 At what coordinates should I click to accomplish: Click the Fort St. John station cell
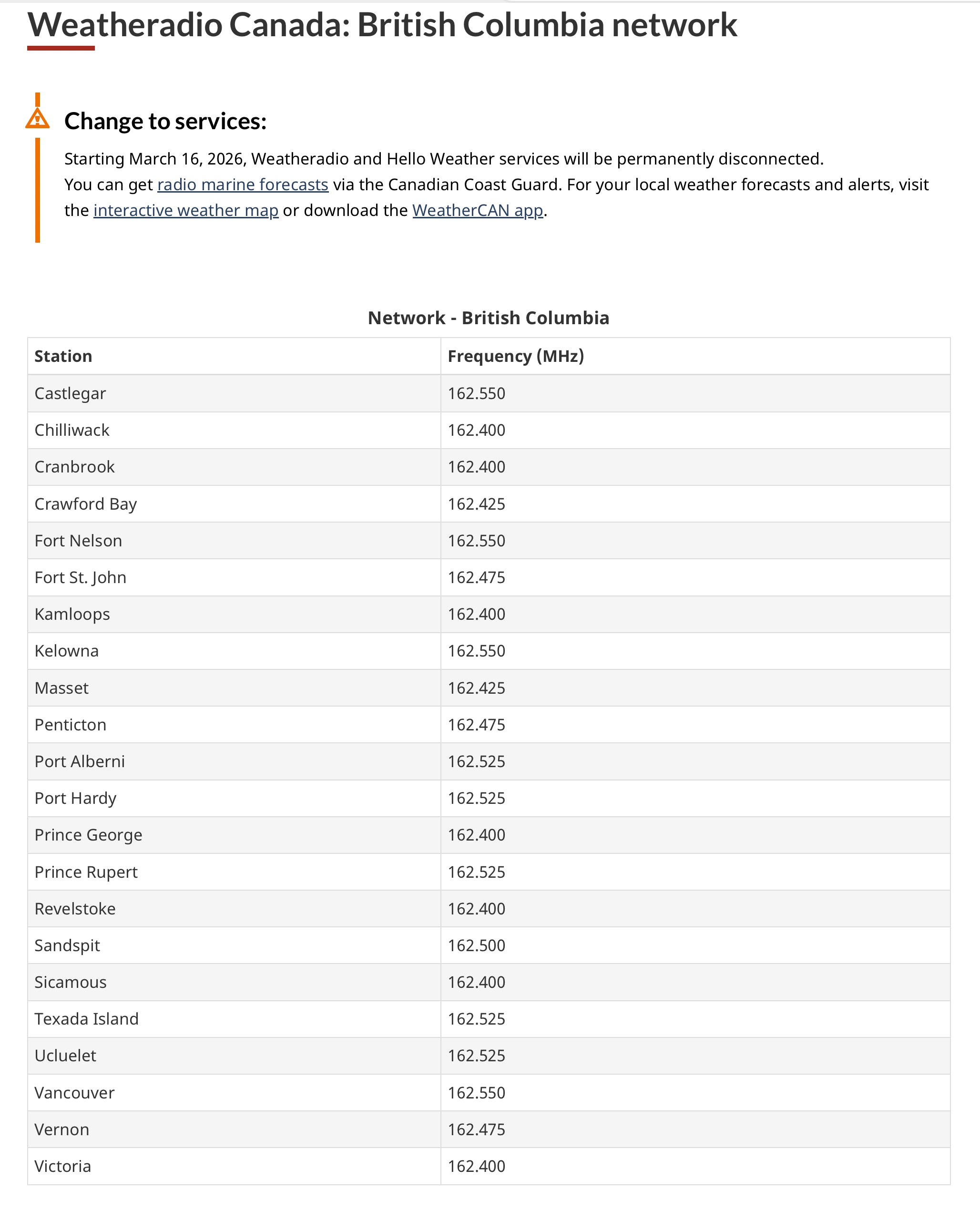(80, 577)
